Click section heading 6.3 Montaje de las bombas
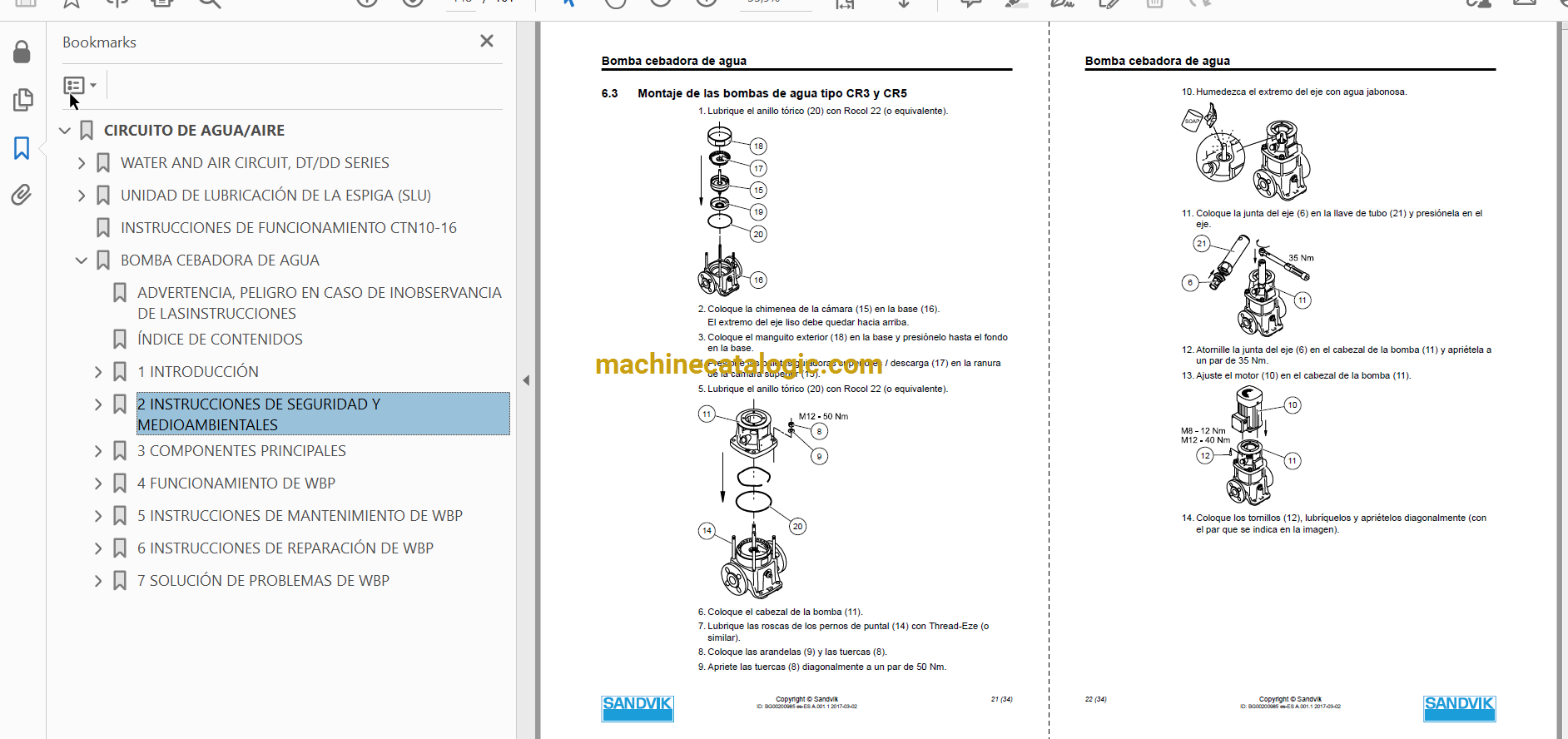Image resolution: width=1568 pixels, height=739 pixels. coord(754,93)
